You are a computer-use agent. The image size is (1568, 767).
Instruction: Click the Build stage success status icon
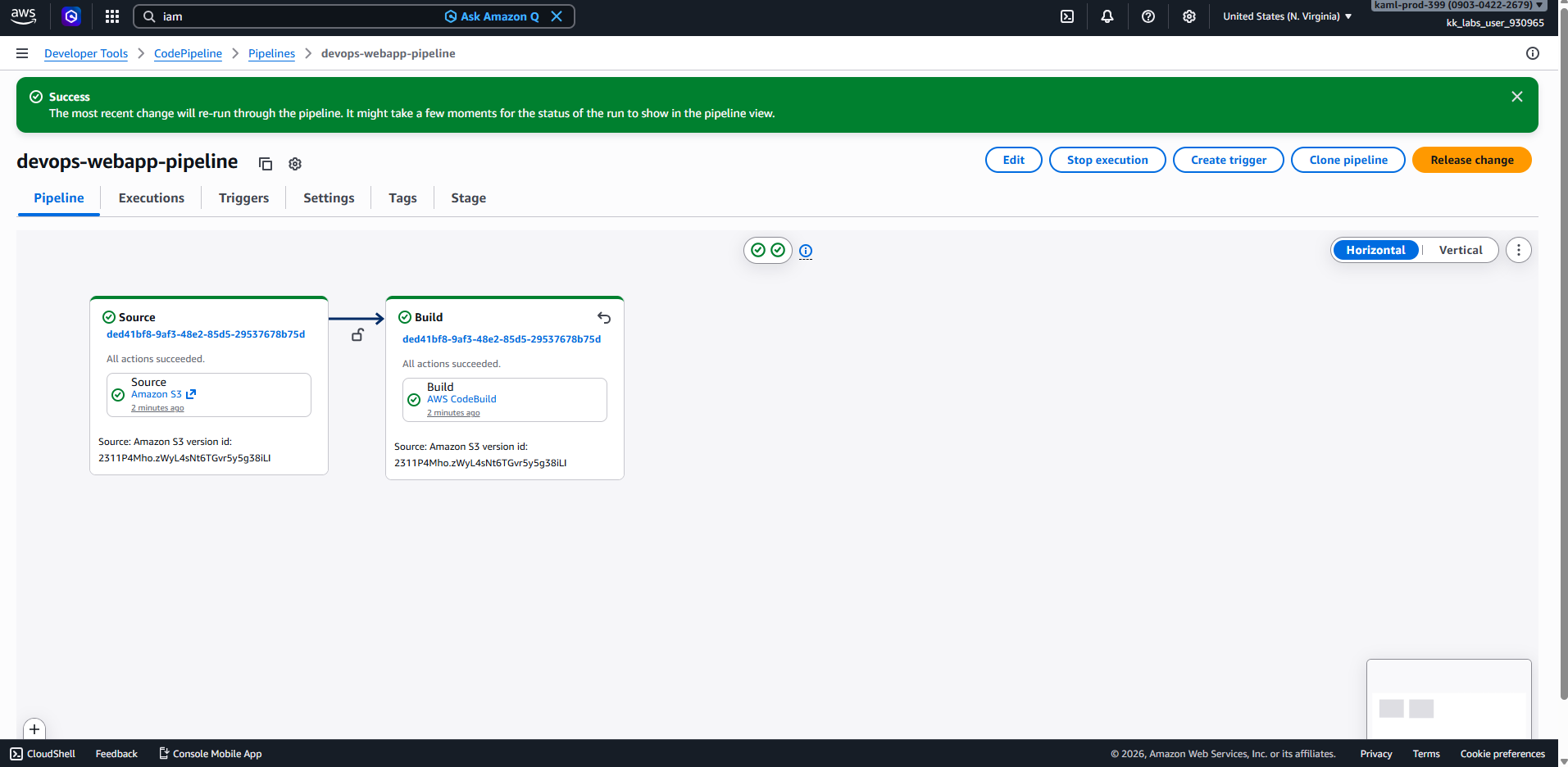click(x=405, y=317)
